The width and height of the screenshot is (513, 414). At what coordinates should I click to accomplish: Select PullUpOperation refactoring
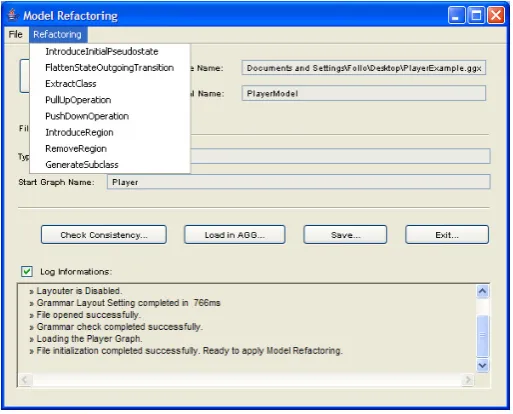(110, 100)
